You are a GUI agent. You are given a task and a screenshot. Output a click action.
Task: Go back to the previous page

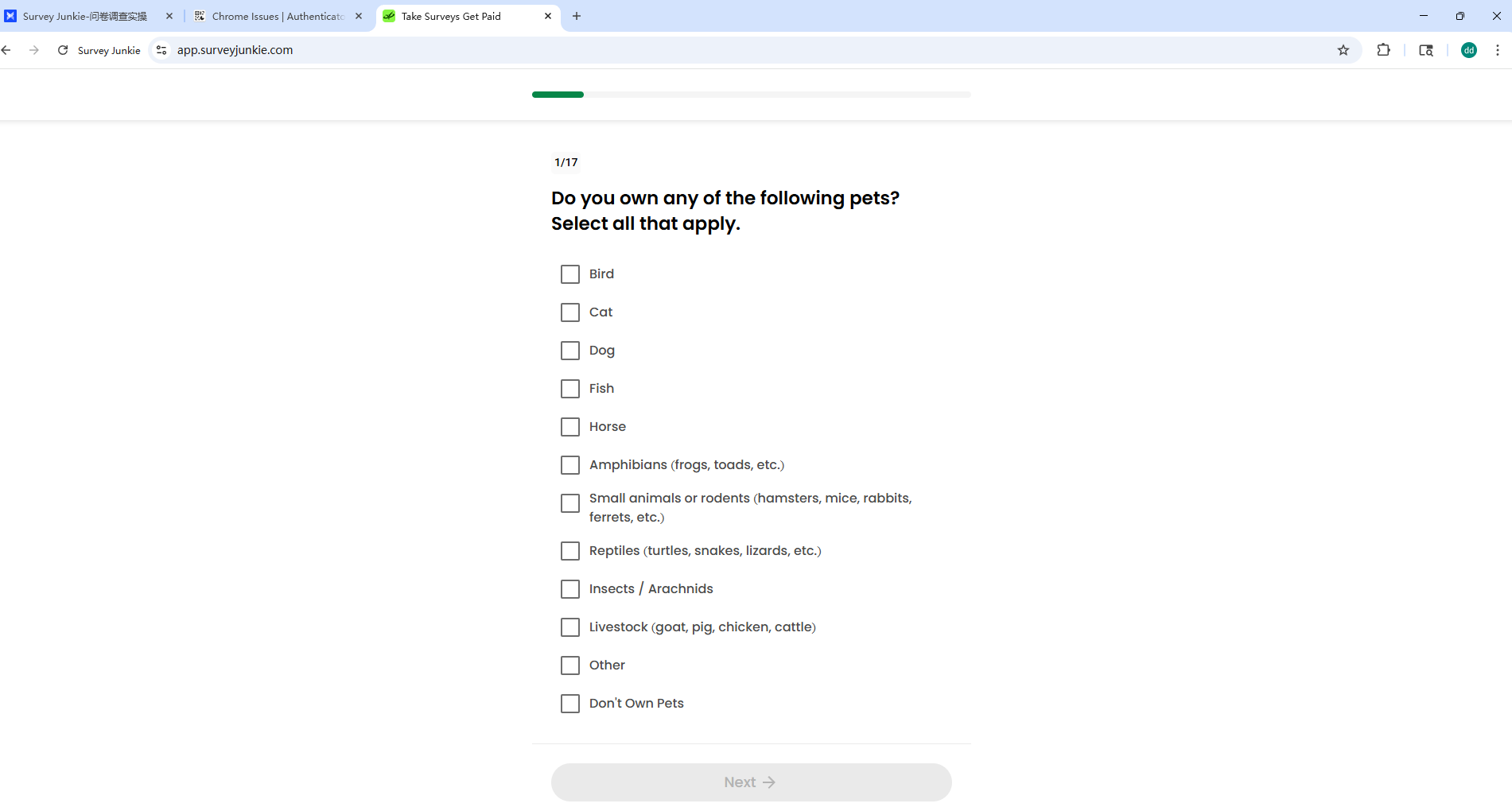[x=7, y=50]
